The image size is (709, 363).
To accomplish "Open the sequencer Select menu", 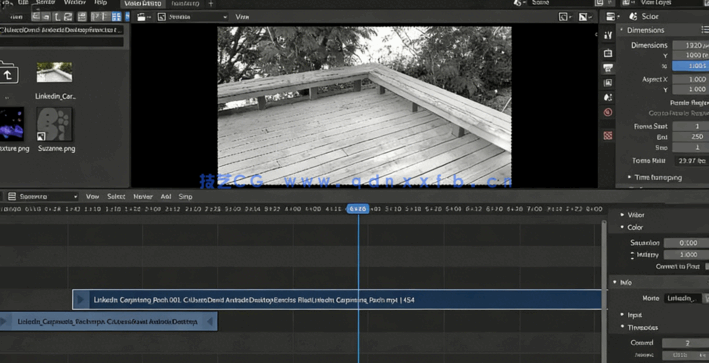I will 116,197.
